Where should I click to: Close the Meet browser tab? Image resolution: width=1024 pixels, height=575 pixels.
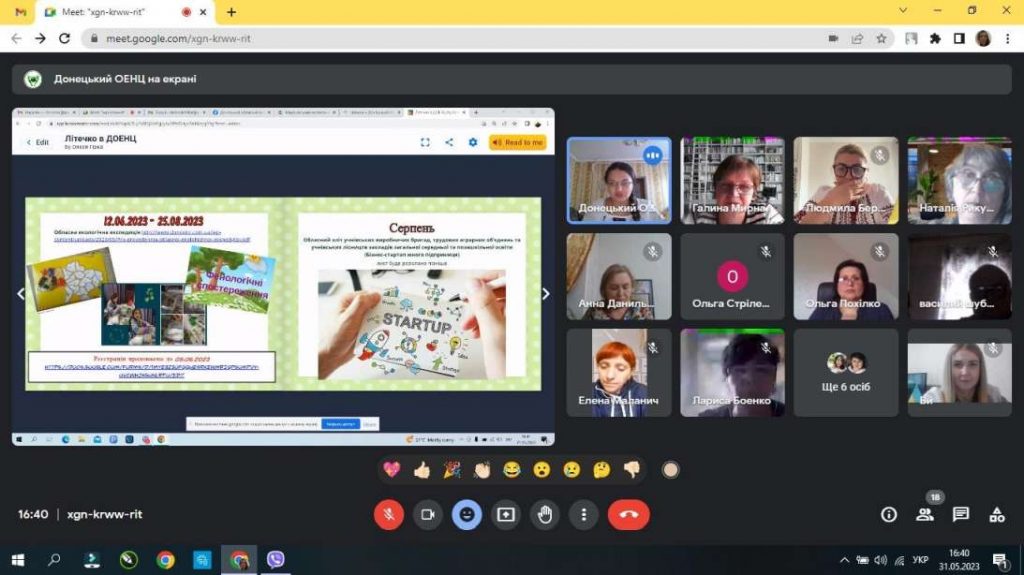203,12
